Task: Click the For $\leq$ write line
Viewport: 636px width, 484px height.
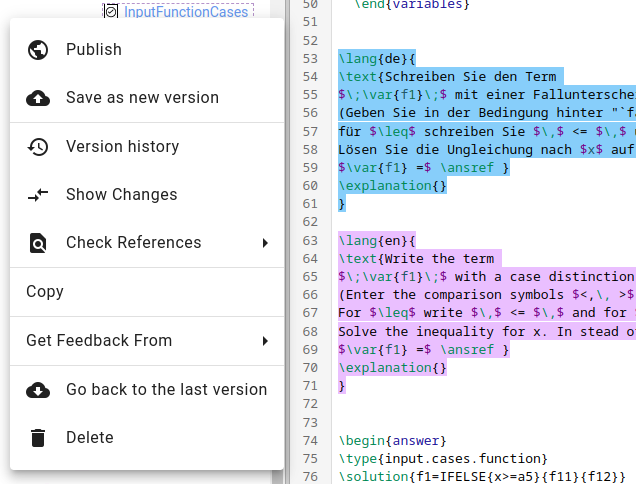Action: 487,313
